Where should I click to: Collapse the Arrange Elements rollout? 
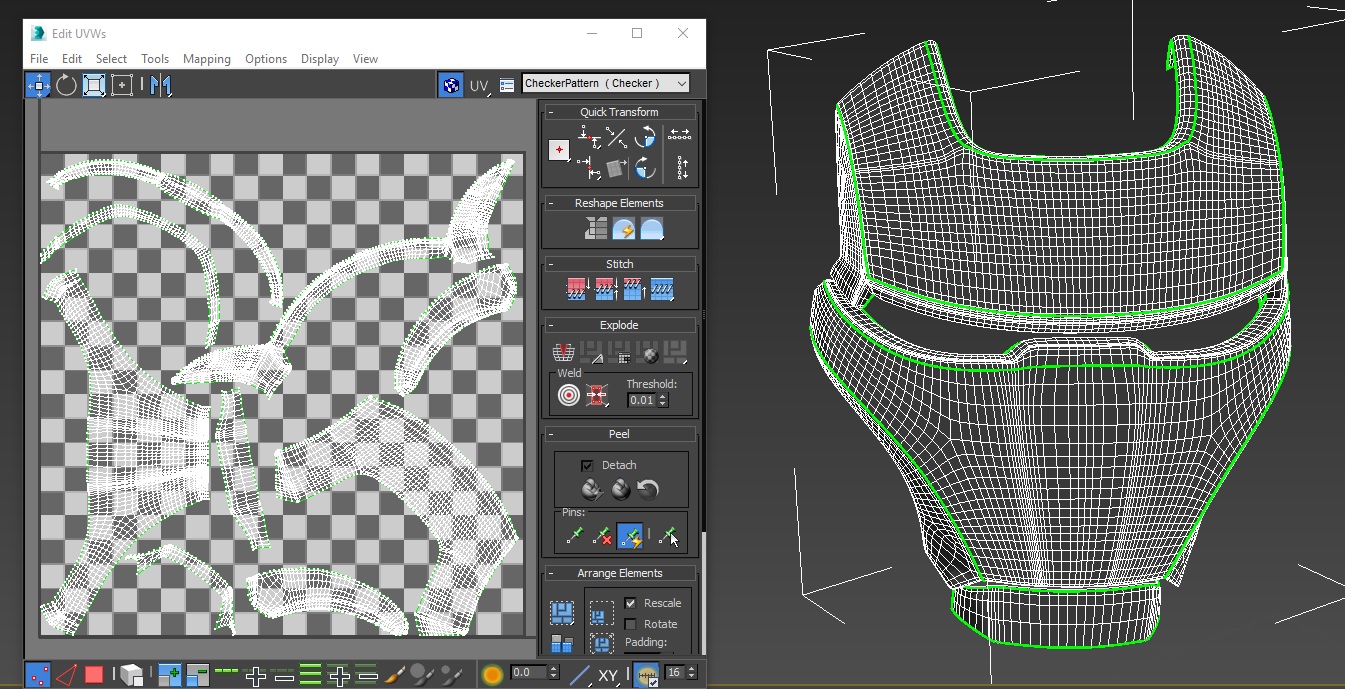pyautogui.click(x=550, y=573)
